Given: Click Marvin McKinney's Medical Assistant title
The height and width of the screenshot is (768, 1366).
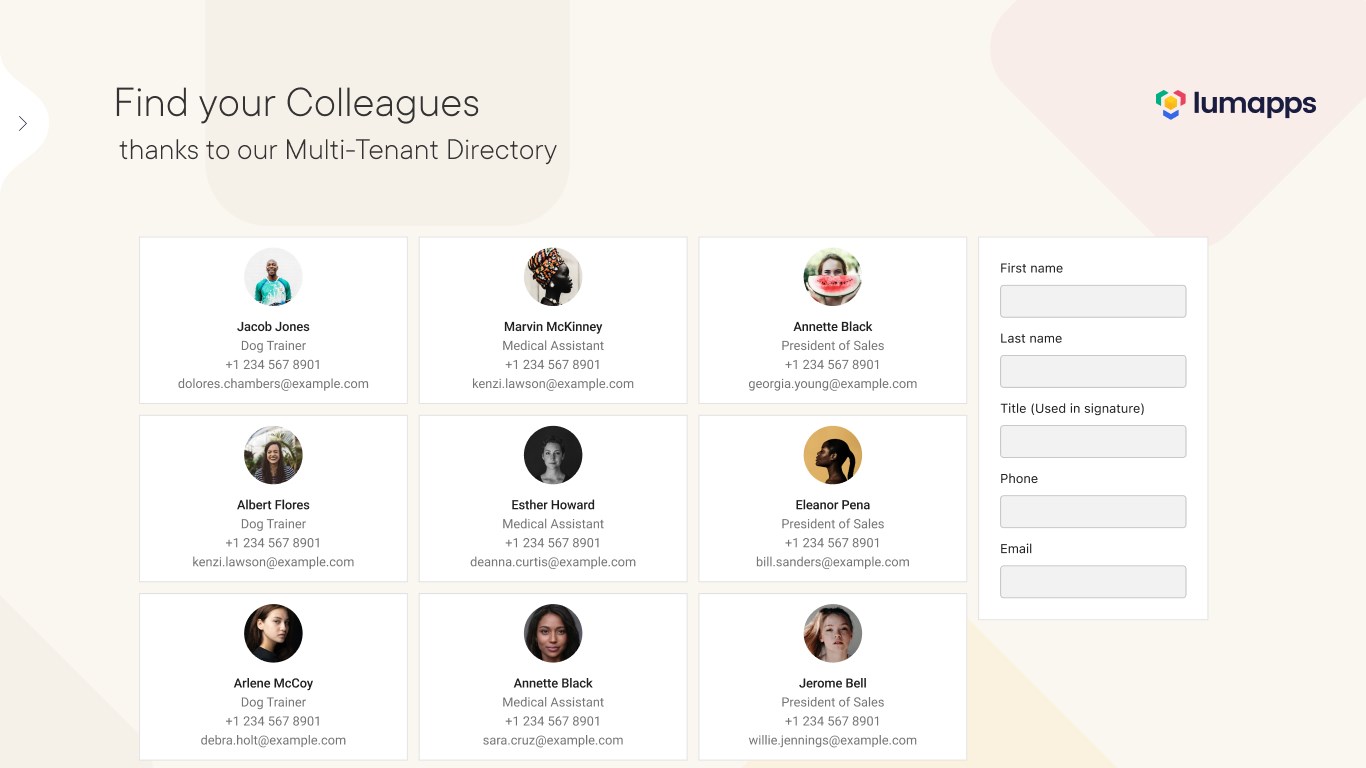Looking at the screenshot, I should tap(553, 346).
